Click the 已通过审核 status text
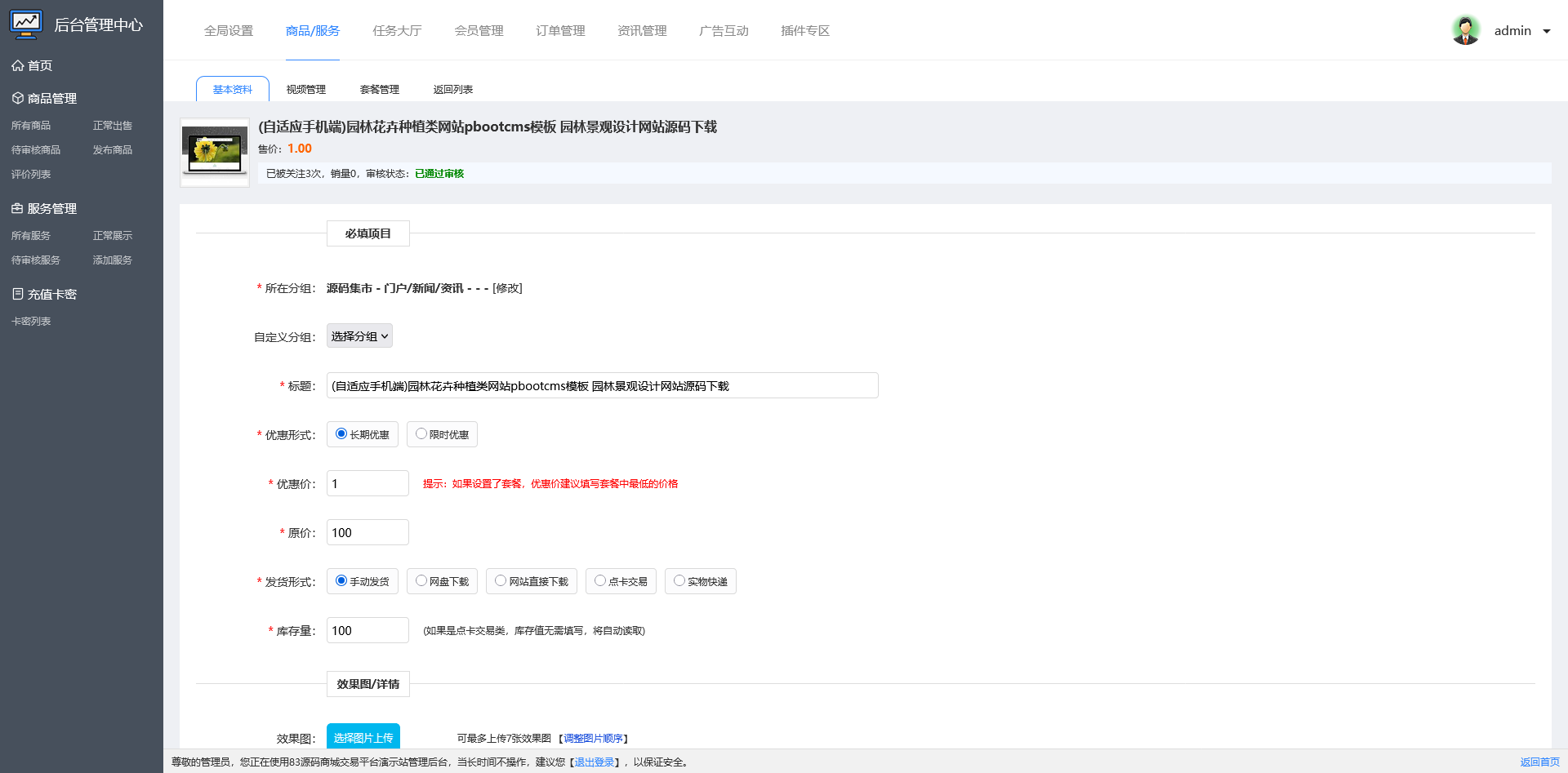 [439, 174]
